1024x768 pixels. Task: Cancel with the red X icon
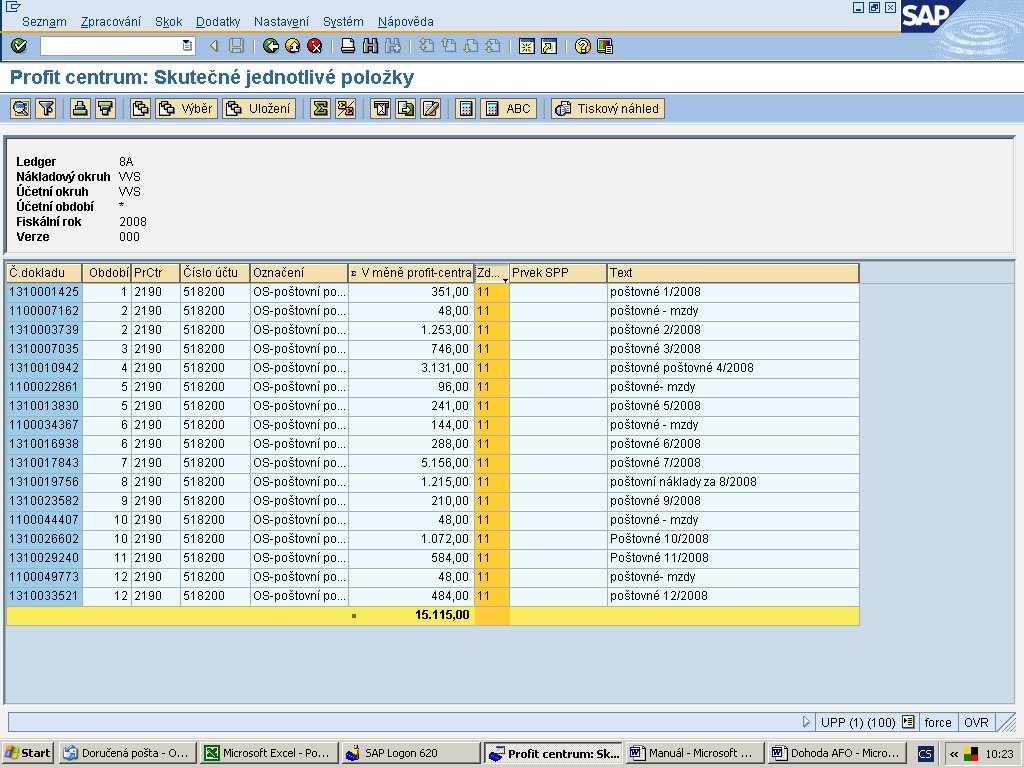point(315,46)
